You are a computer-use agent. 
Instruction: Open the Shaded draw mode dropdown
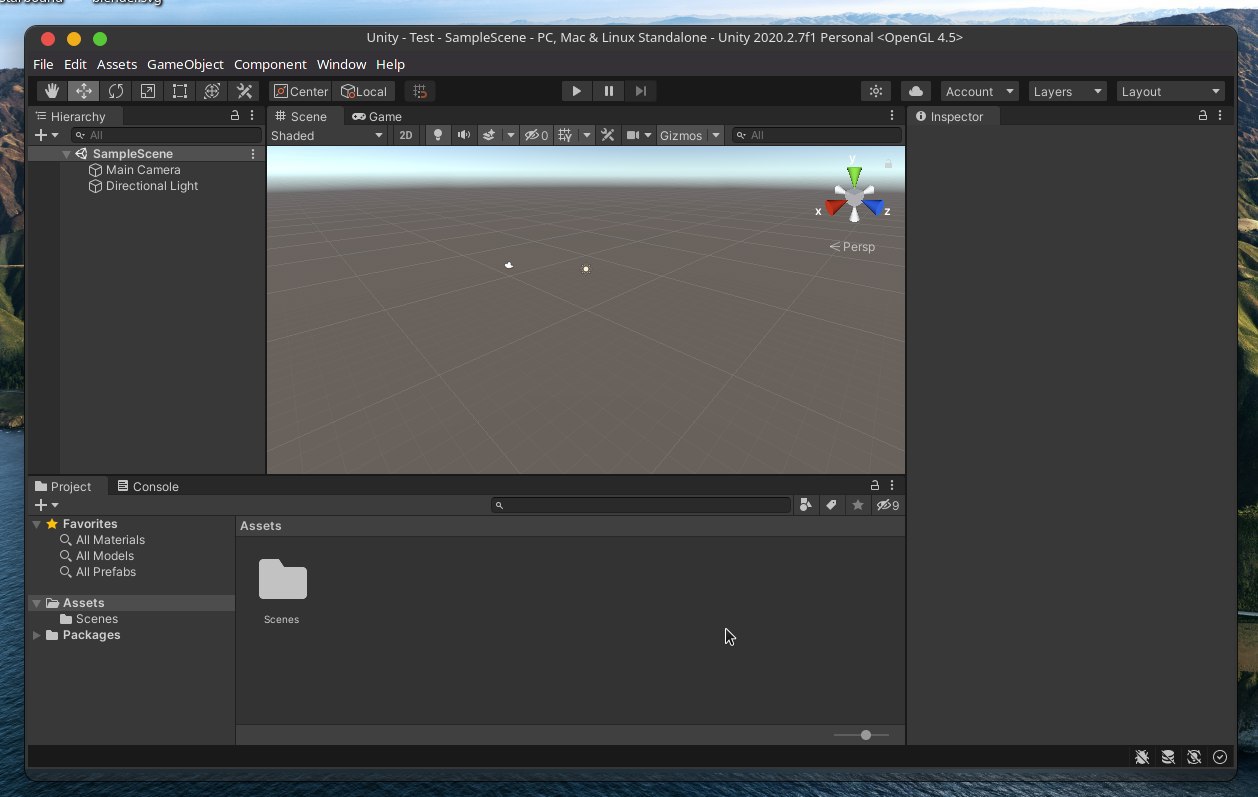(327, 135)
